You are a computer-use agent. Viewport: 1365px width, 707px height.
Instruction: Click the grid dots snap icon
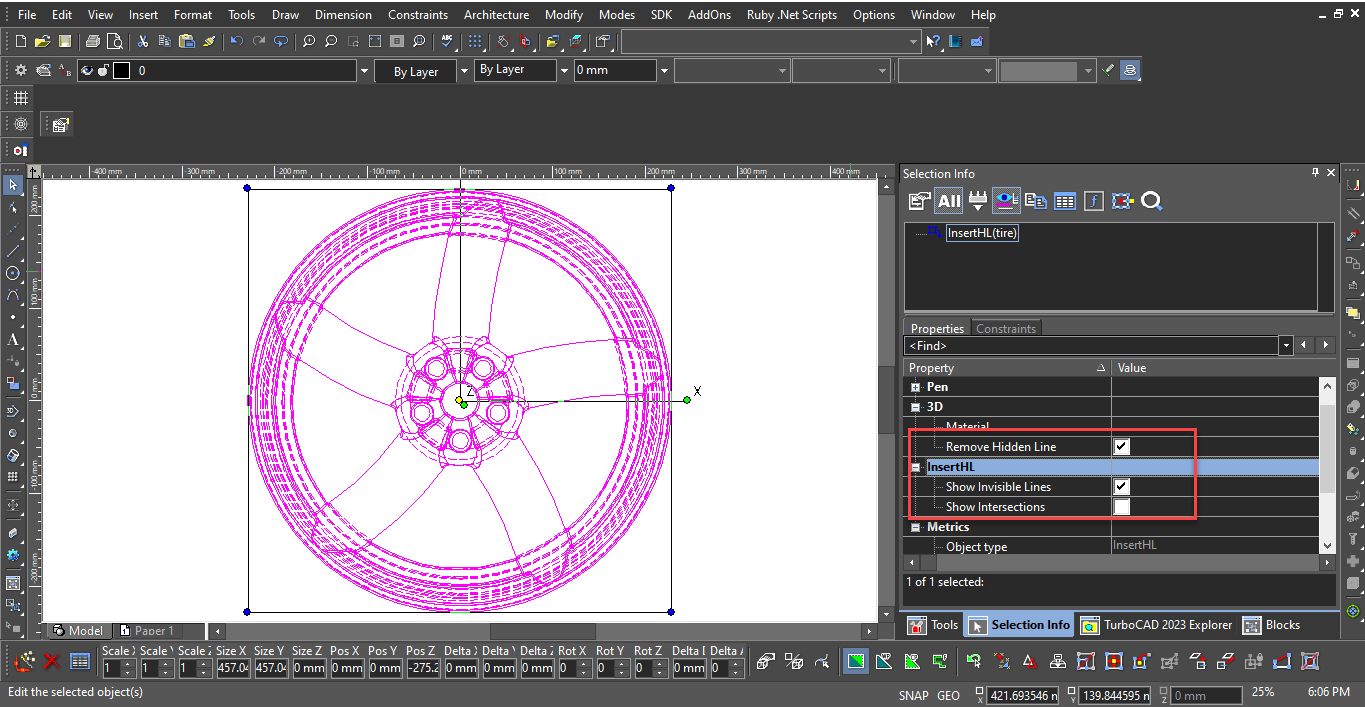(x=475, y=41)
